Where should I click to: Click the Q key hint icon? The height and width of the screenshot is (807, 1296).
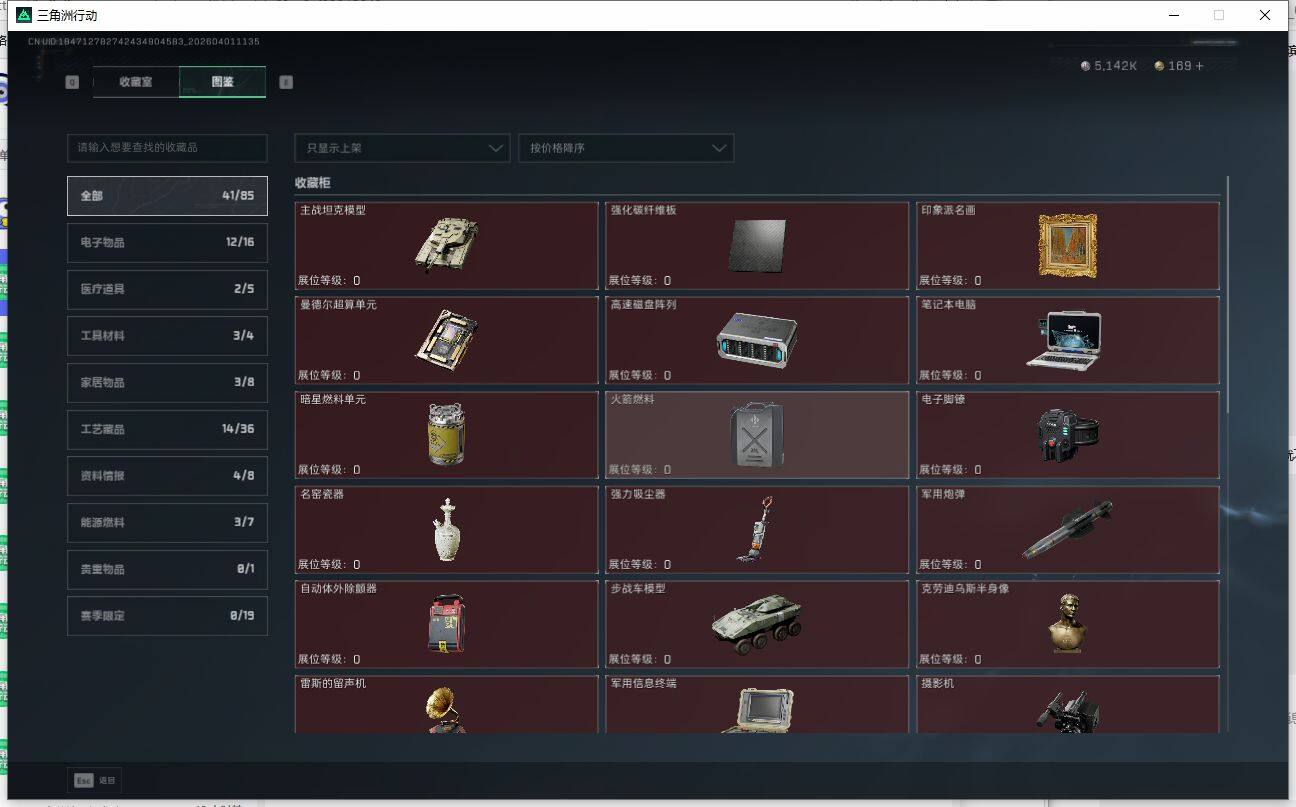point(72,82)
